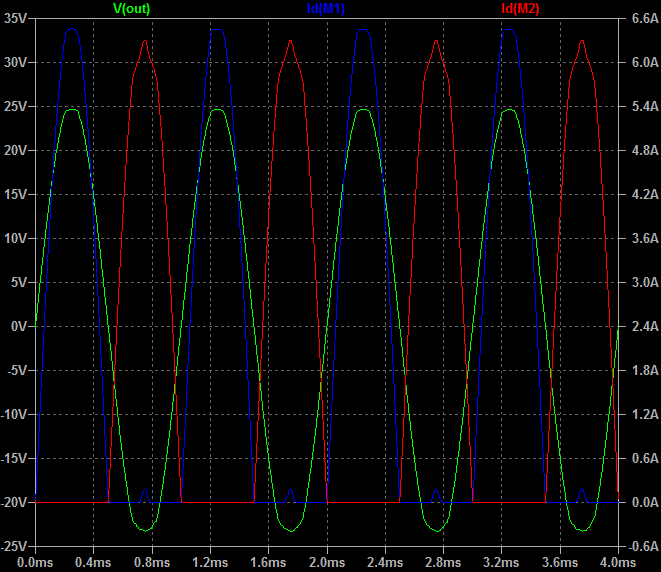Click the -5V left axis label
Screen dimensions: 661x572
tap(17, 371)
